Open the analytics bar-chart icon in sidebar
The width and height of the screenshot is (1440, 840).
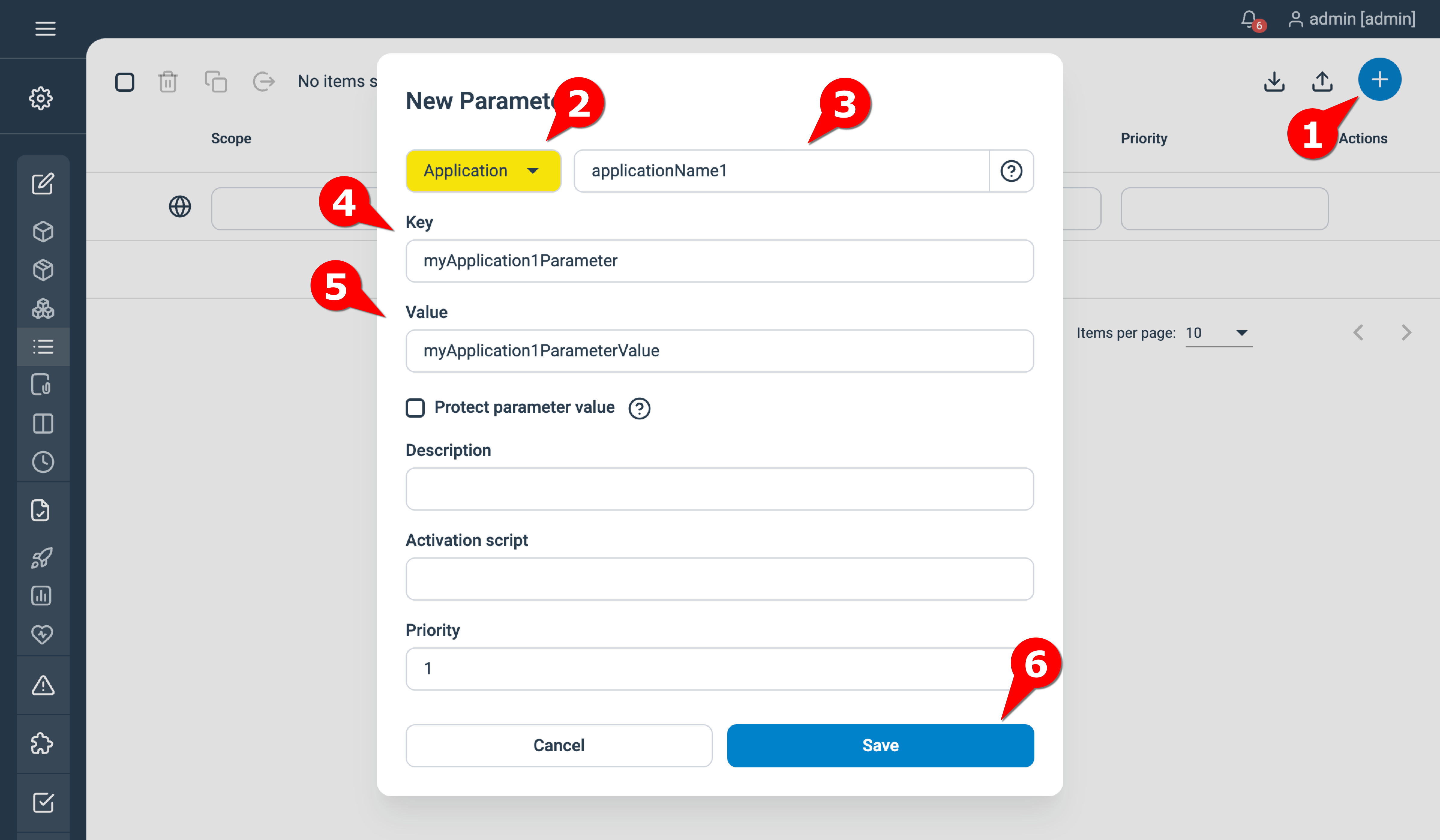coord(43,596)
